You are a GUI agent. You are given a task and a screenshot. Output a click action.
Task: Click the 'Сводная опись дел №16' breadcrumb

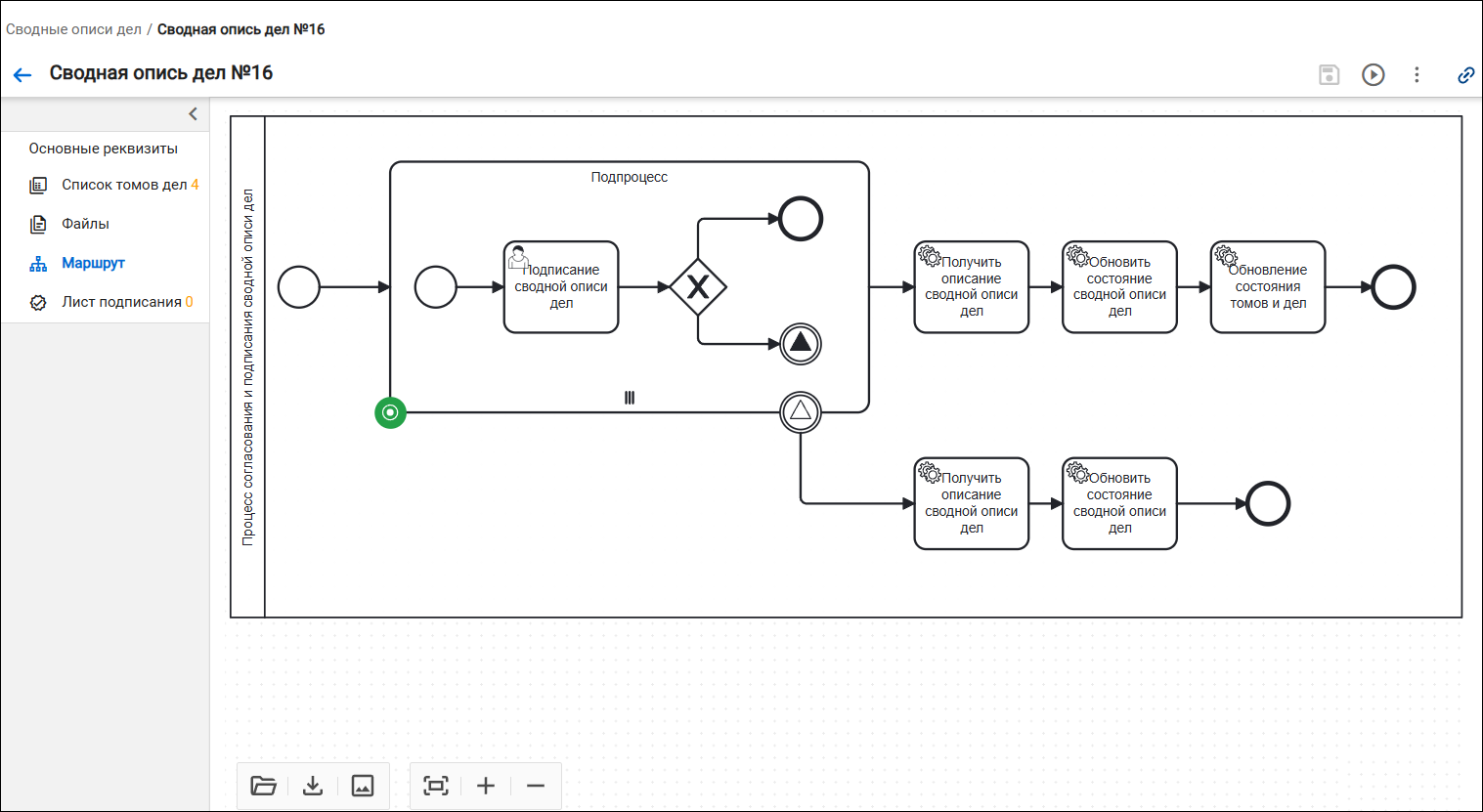pos(241,29)
